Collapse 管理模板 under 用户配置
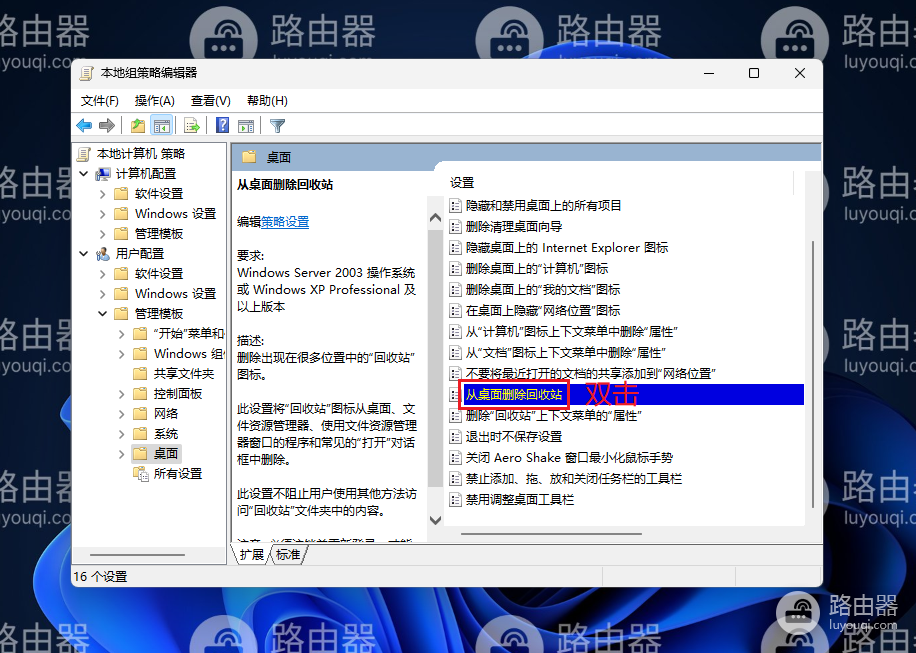The image size is (916, 653). coord(102,314)
